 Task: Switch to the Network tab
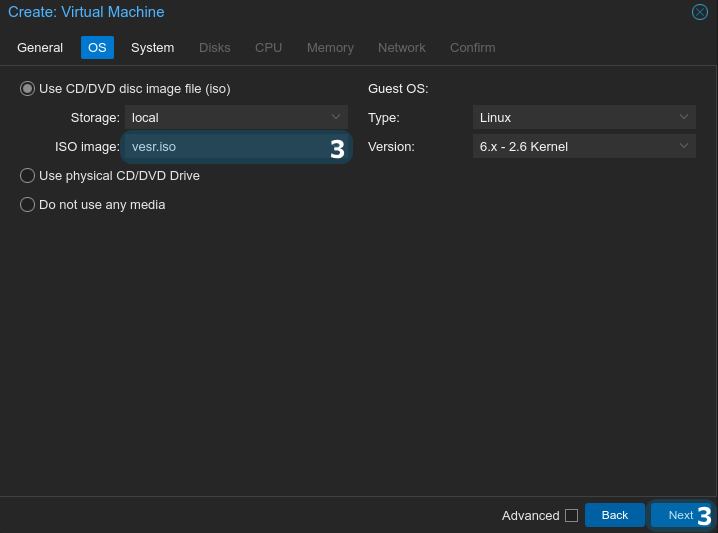click(401, 48)
